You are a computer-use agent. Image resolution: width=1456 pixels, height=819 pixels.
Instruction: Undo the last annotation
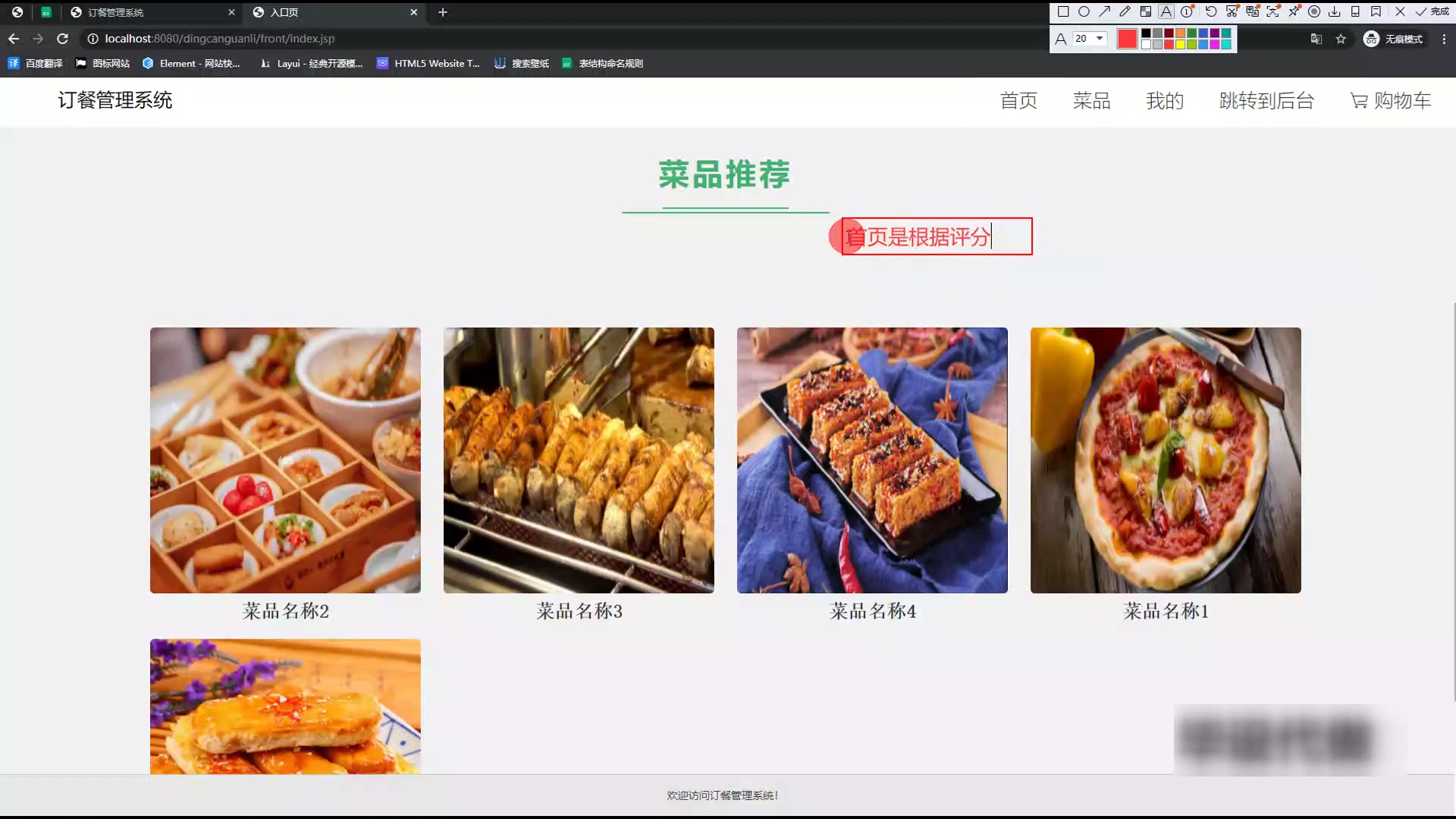(1211, 11)
